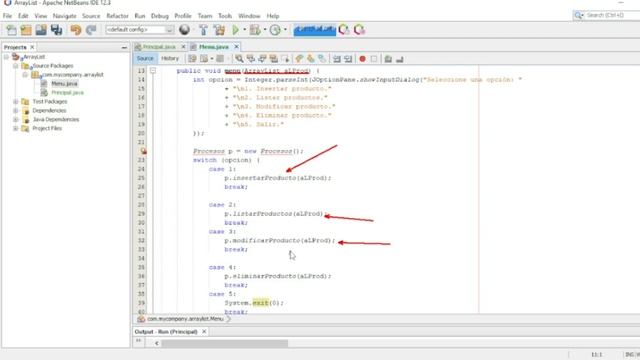Click Find Previous Occurrence editor icon
Image resolution: width=640 pixels, height=360 pixels.
tap(251, 59)
